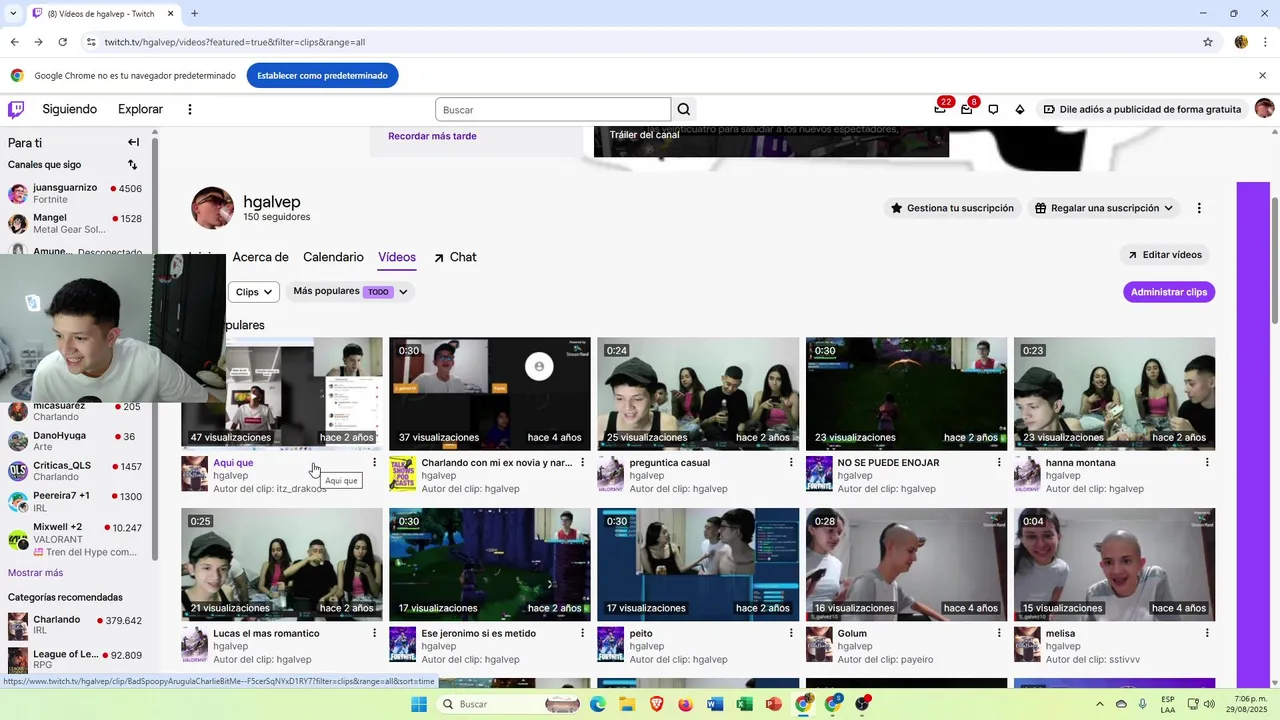Click the Twitch search input field
This screenshot has width=1280, height=720.
pyautogui.click(x=553, y=110)
